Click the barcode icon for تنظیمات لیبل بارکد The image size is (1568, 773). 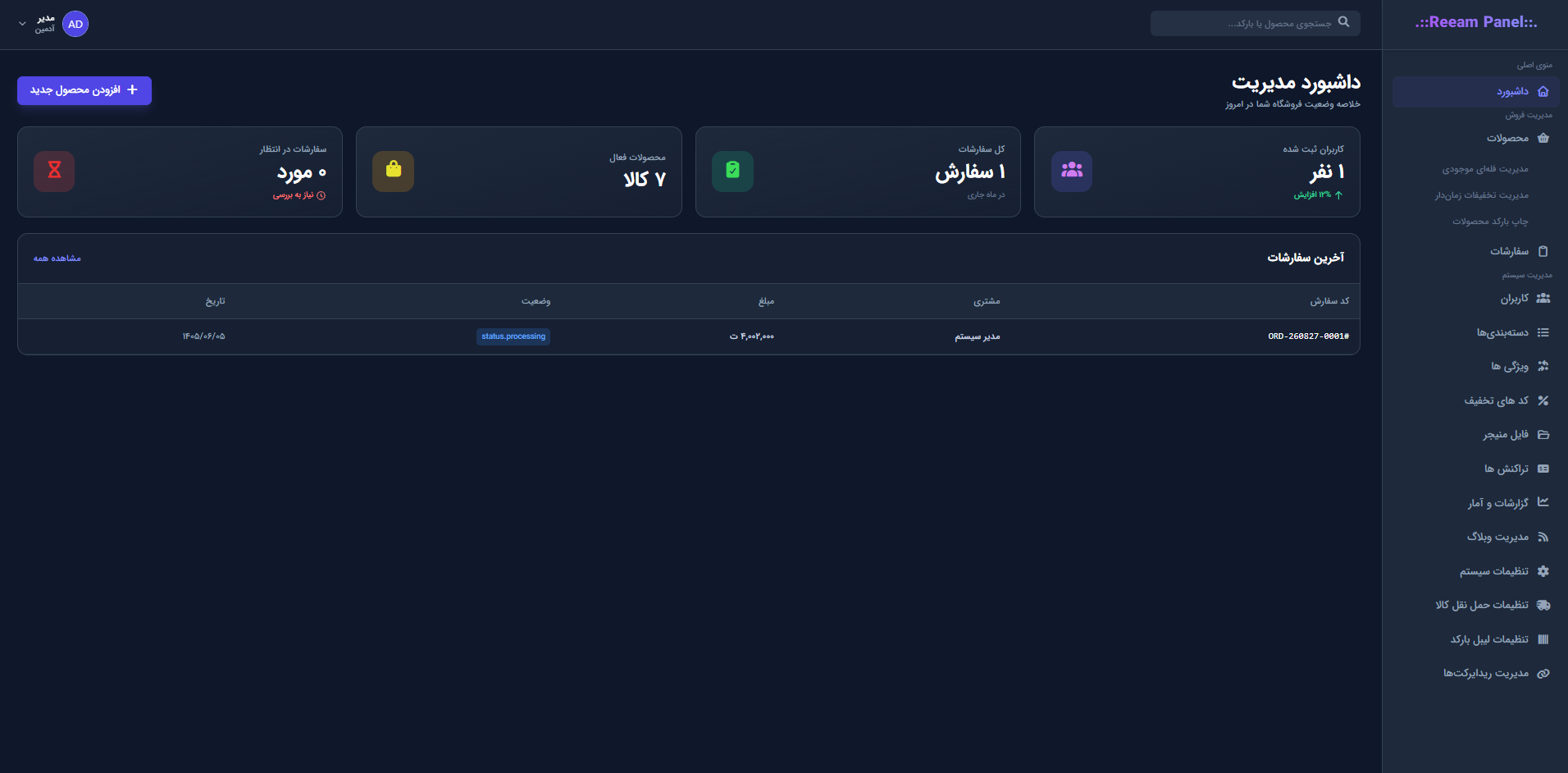(x=1543, y=639)
